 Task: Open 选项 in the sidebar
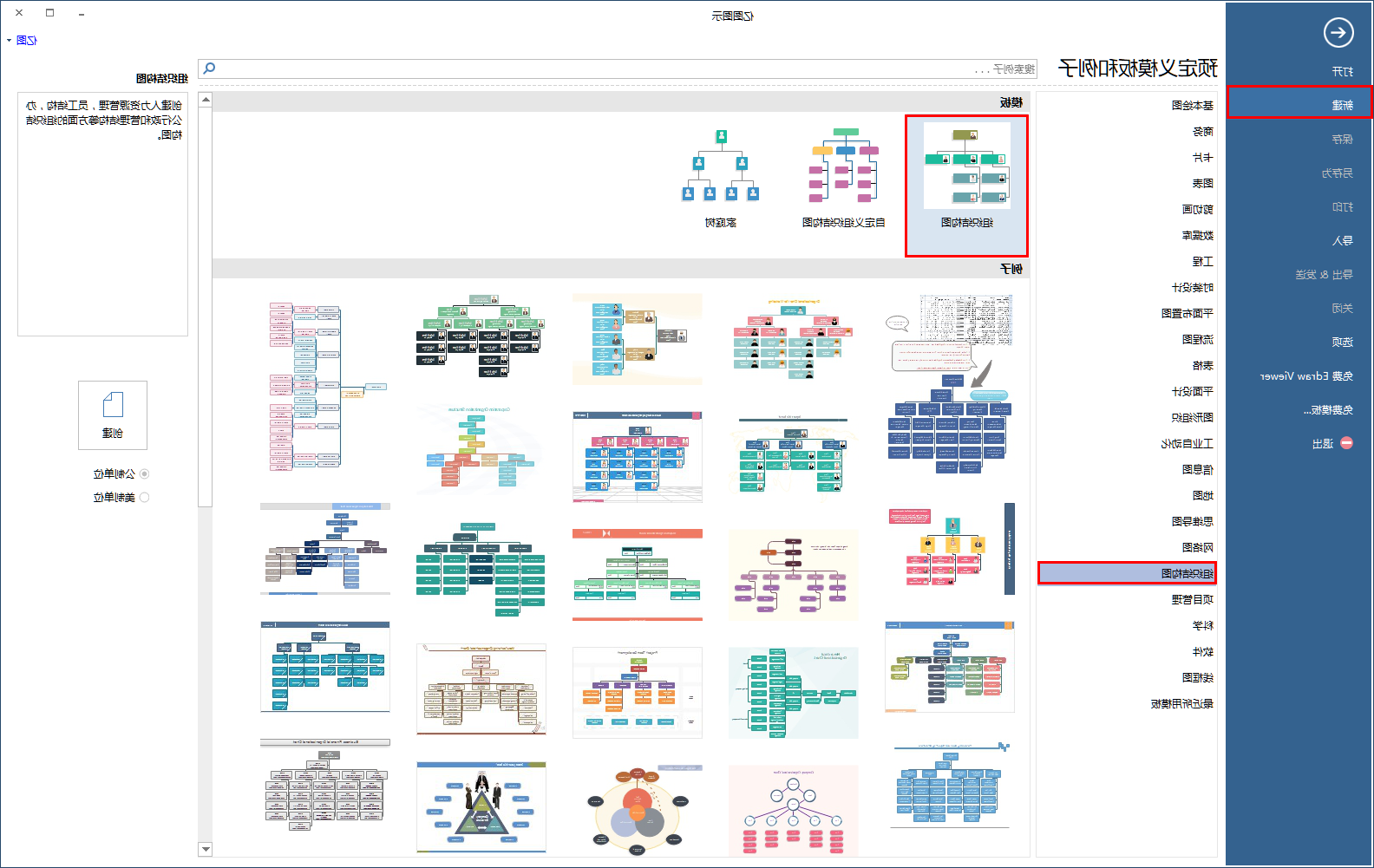[x=1343, y=342]
